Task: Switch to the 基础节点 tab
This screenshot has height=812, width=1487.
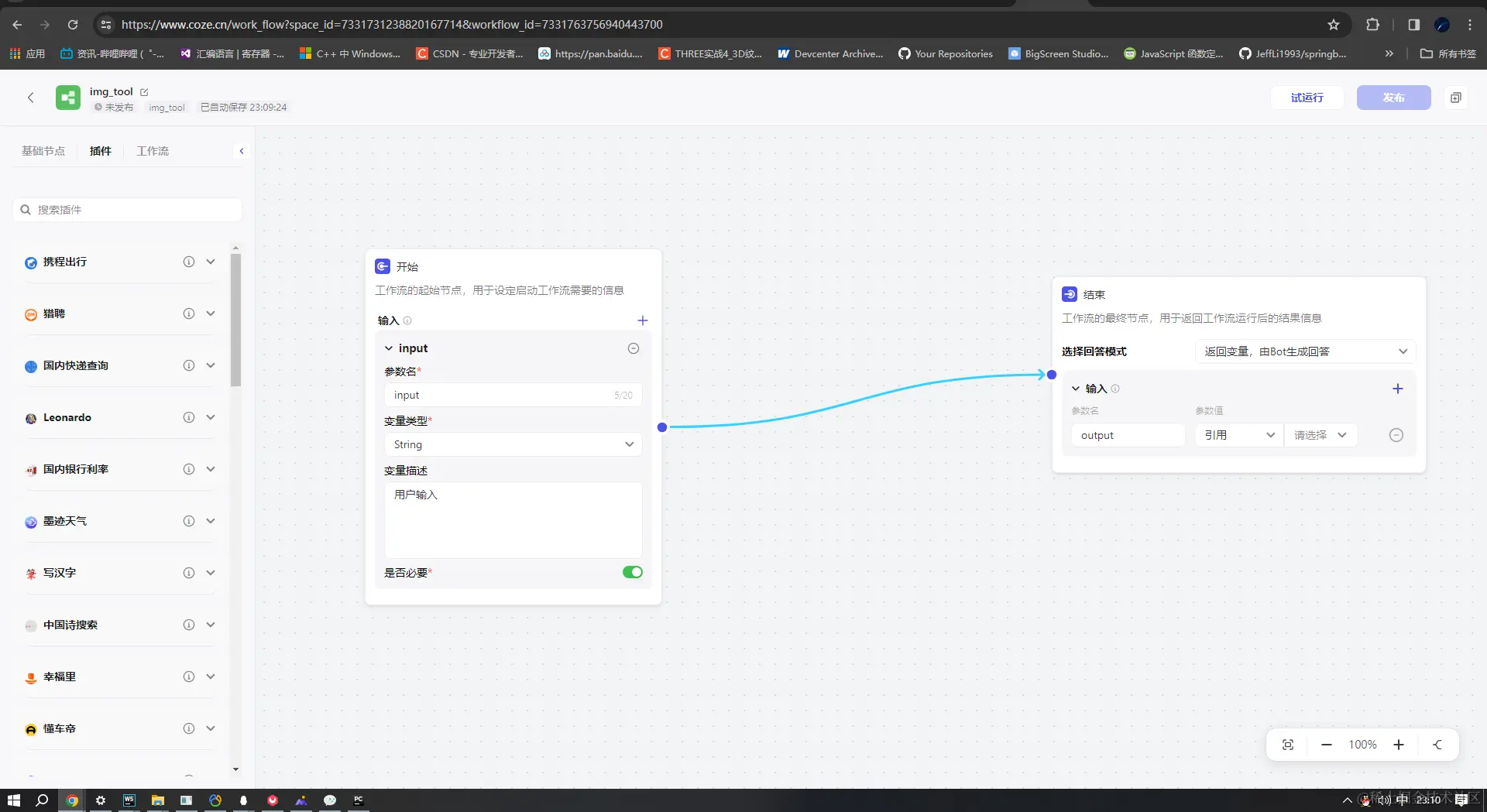Action: click(x=43, y=151)
